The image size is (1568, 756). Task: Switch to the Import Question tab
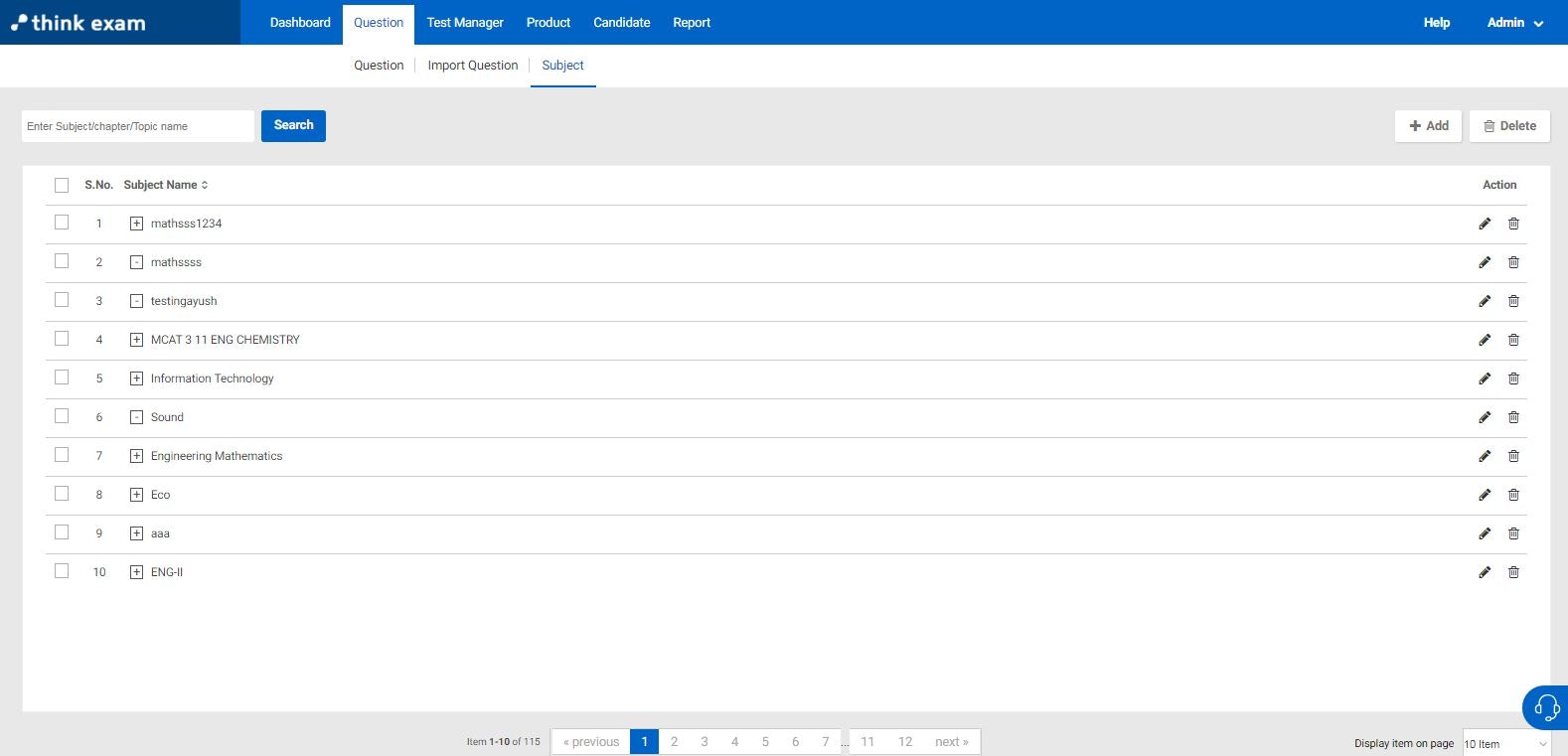pos(473,66)
